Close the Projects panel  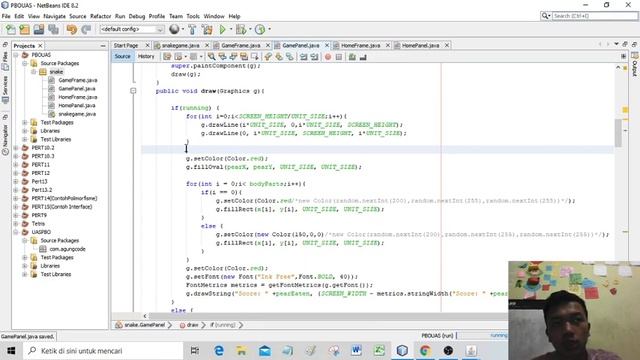[40, 46]
